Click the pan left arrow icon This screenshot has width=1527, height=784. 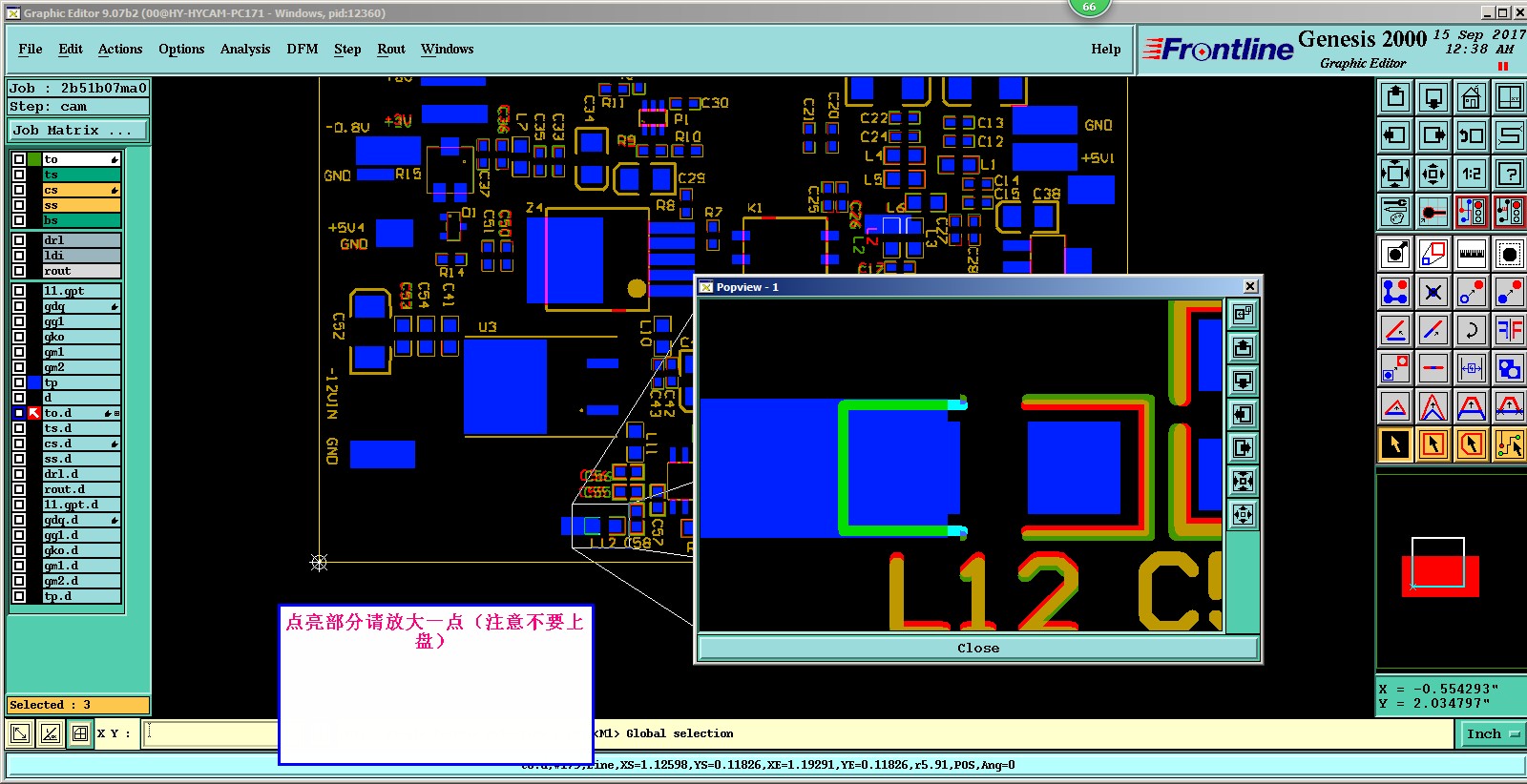[1395, 135]
